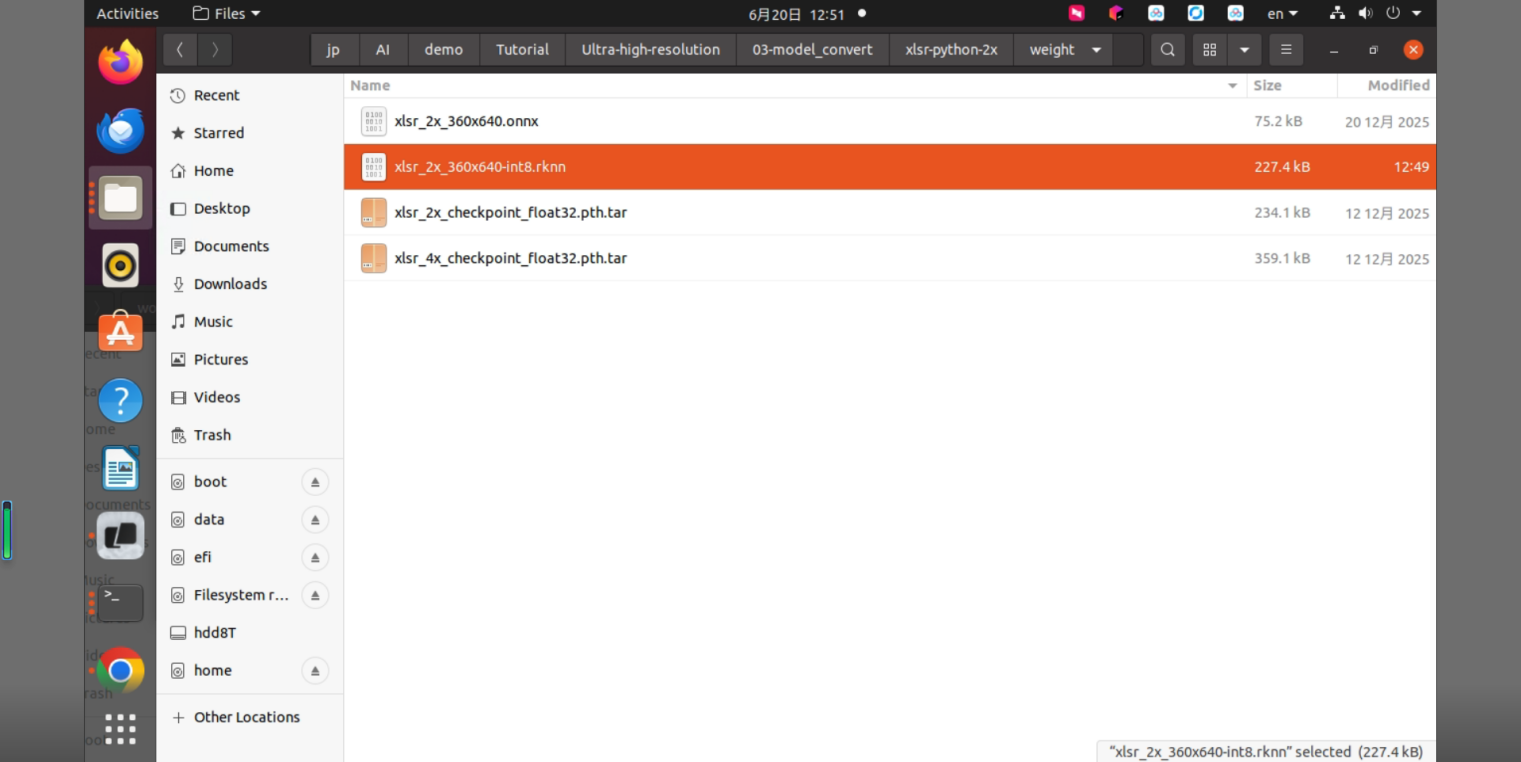
Task: Open the en language indicator menu
Action: point(1283,14)
